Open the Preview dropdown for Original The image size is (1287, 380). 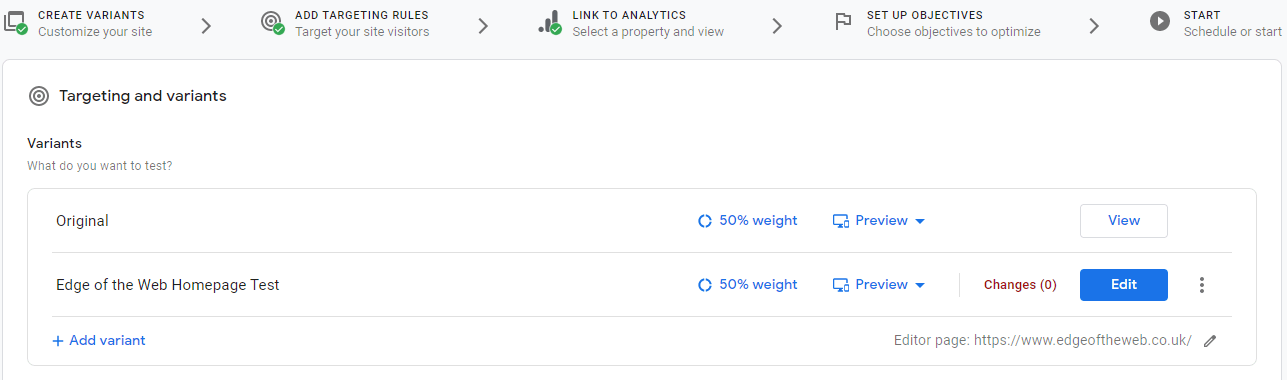pyautogui.click(x=879, y=221)
